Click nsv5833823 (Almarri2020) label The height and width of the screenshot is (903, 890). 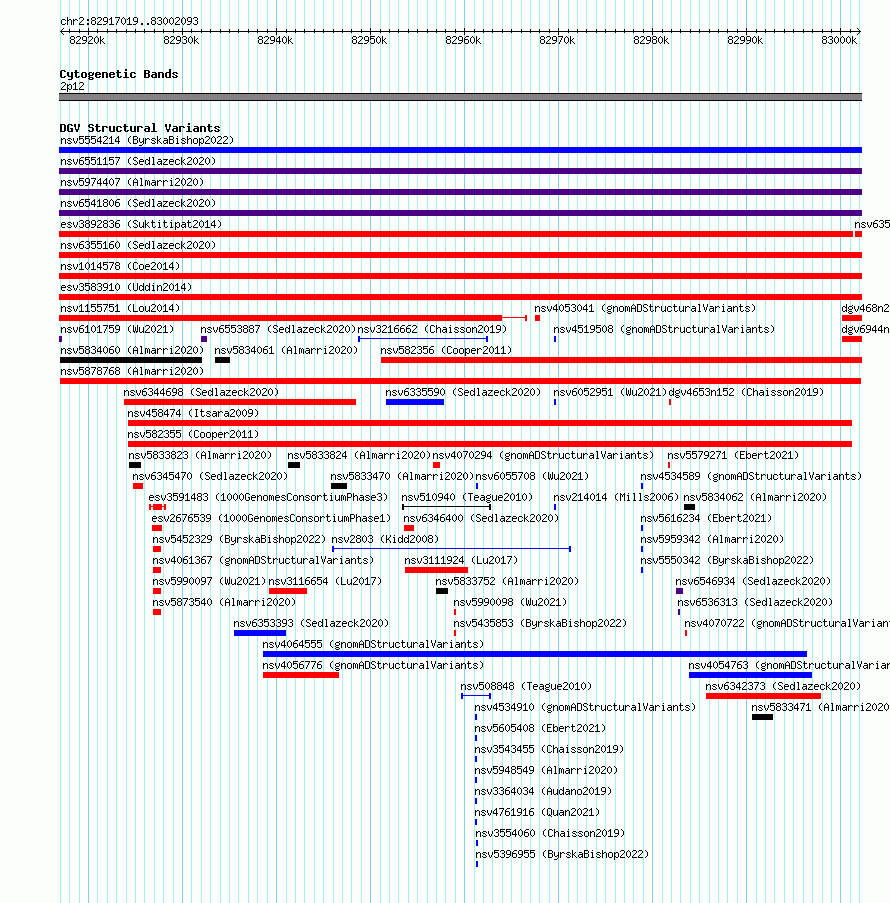(x=200, y=456)
